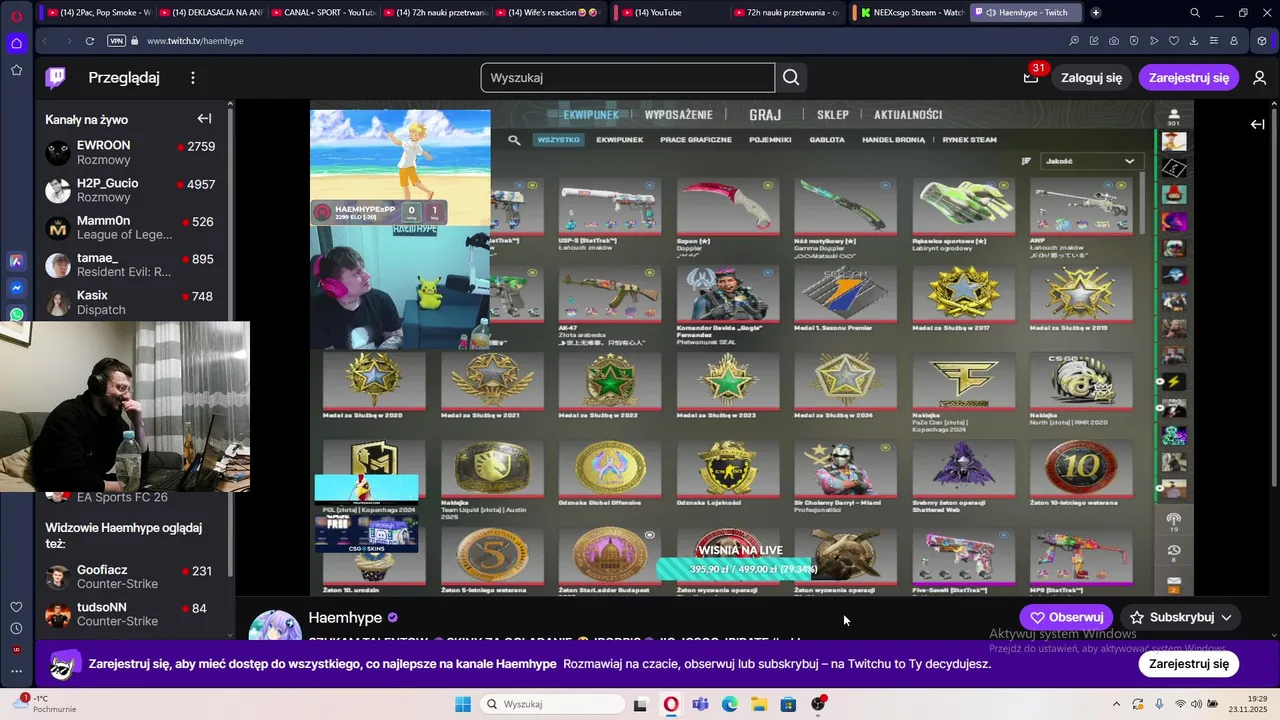Viewport: 1280px width, 720px height.
Task: Click the search magnifier button
Action: coord(791,78)
